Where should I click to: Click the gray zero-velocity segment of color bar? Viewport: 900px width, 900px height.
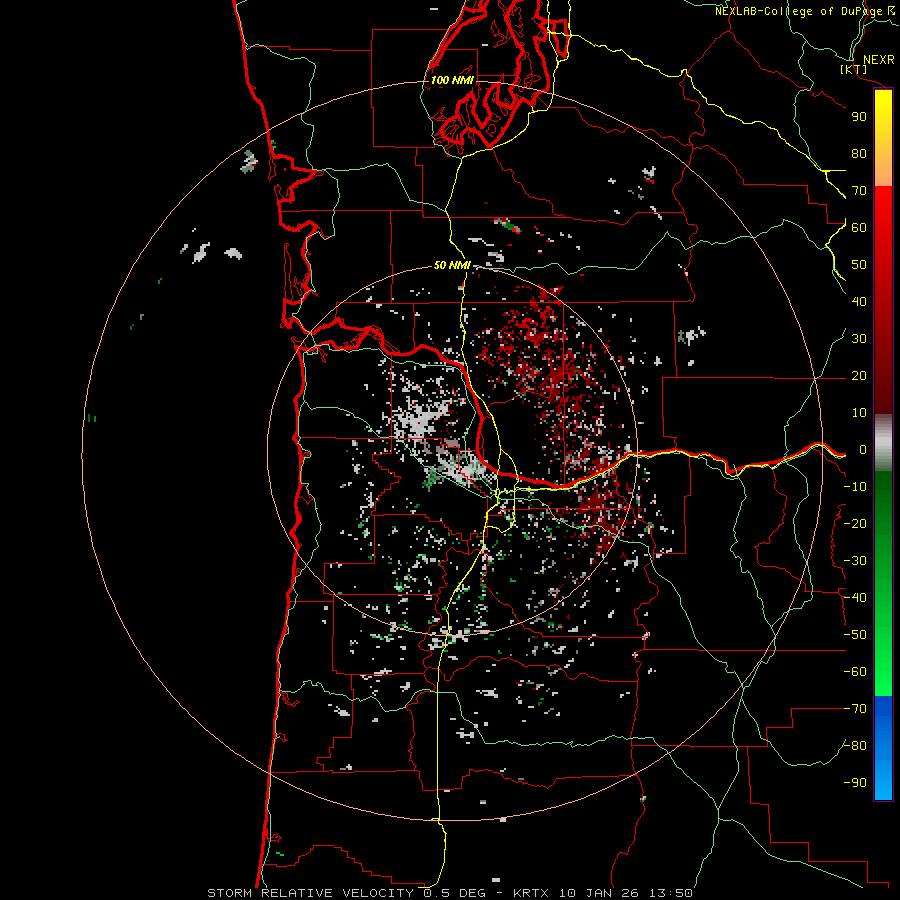point(883,443)
